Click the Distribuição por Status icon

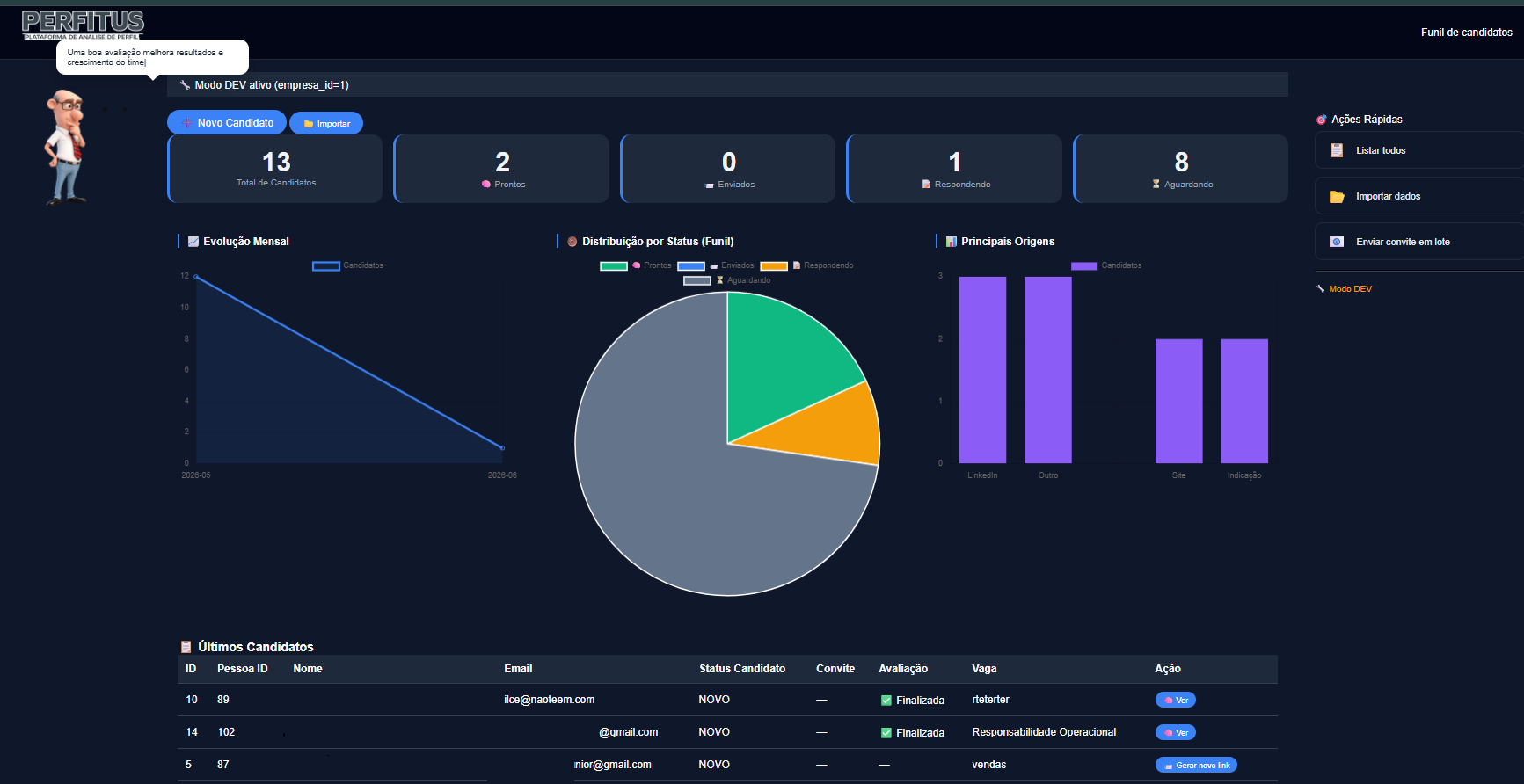tap(572, 242)
